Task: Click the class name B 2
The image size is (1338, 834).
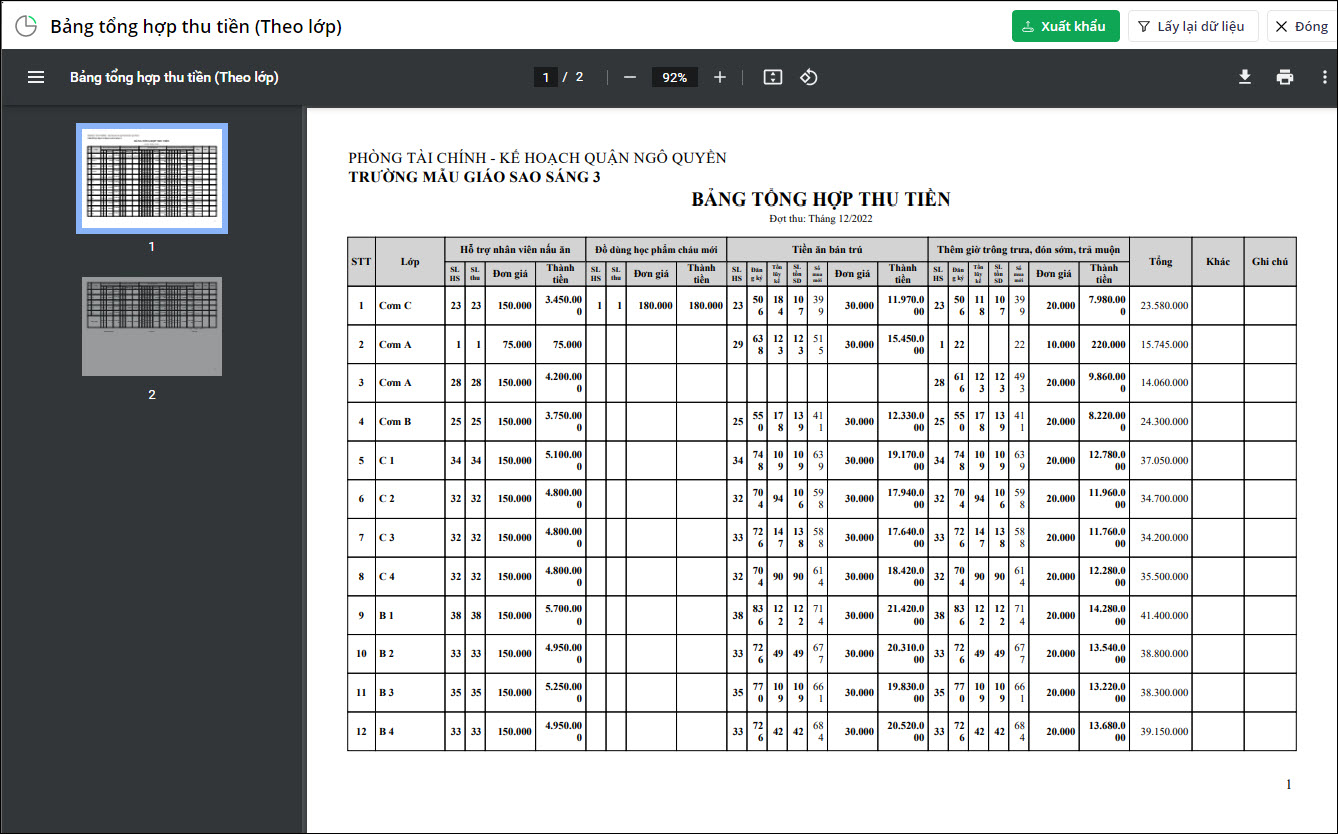Action: coord(387,653)
